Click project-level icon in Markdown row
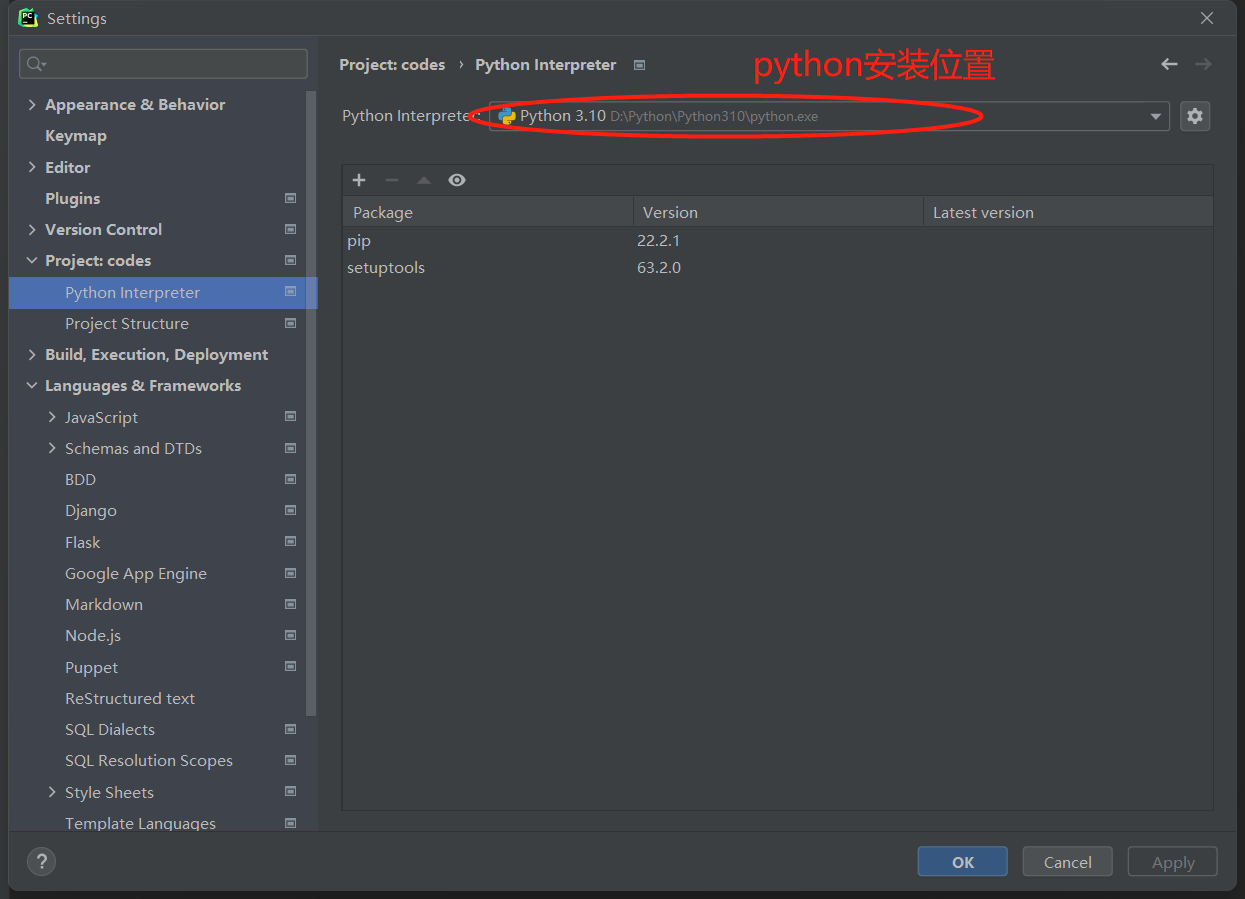The width and height of the screenshot is (1245, 899). (x=290, y=604)
